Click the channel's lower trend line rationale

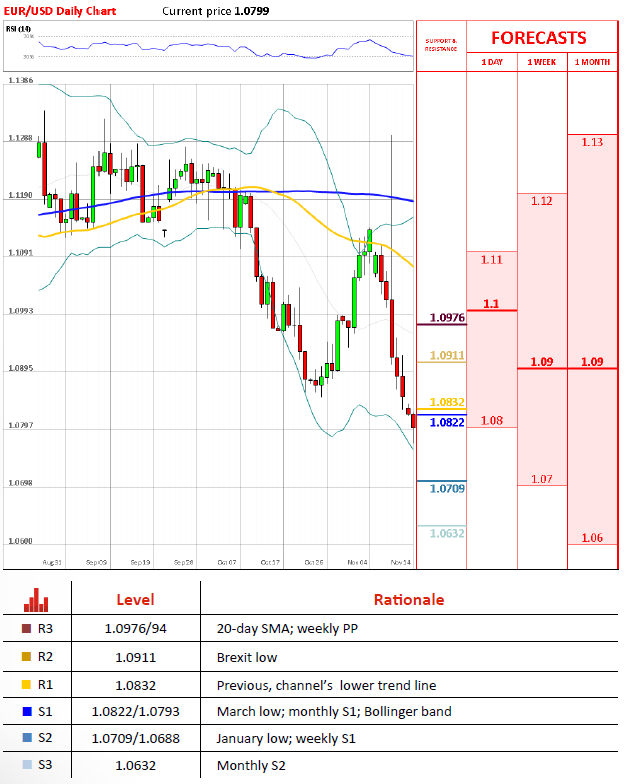coord(326,685)
